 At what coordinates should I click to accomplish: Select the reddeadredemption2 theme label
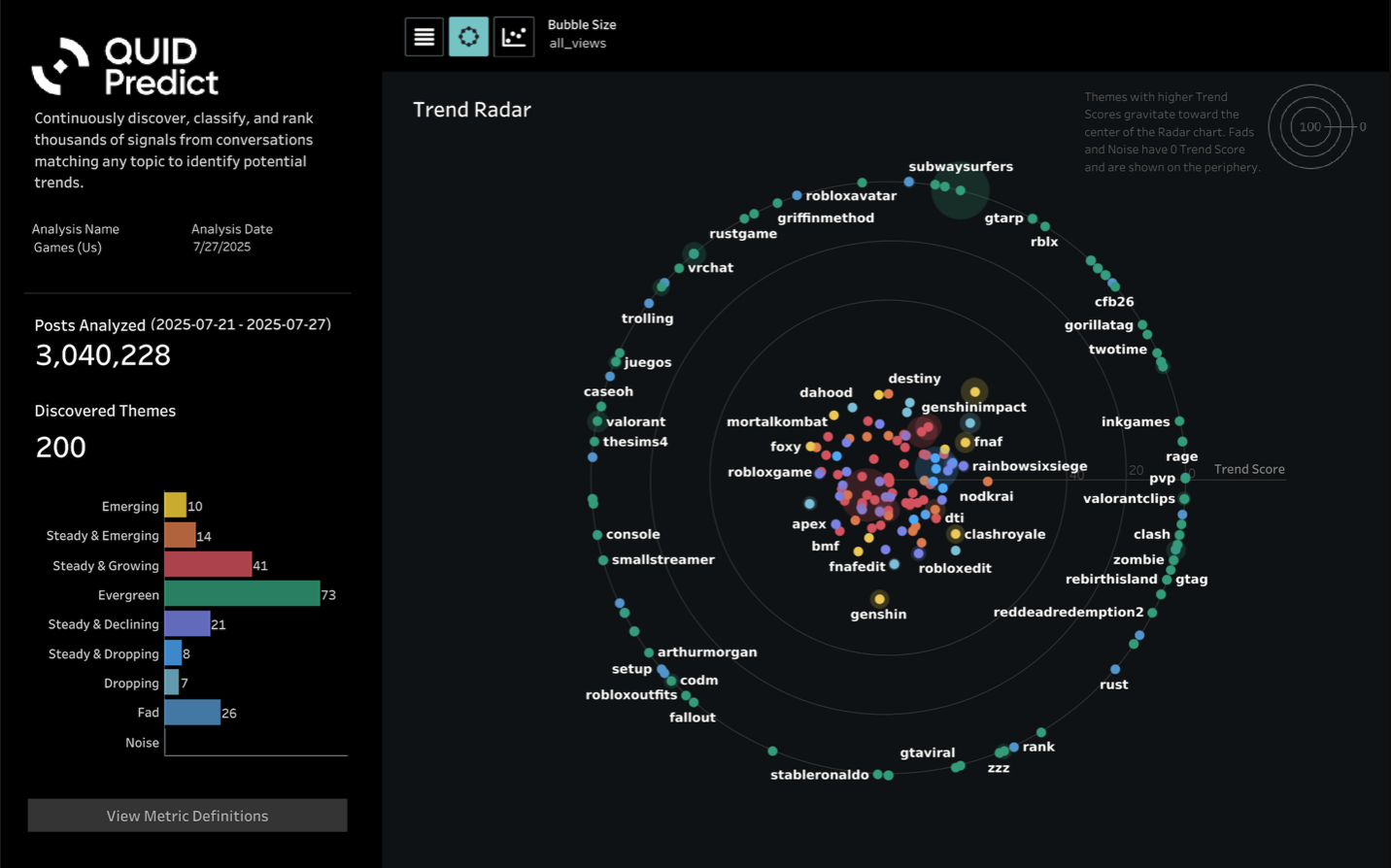point(1069,612)
